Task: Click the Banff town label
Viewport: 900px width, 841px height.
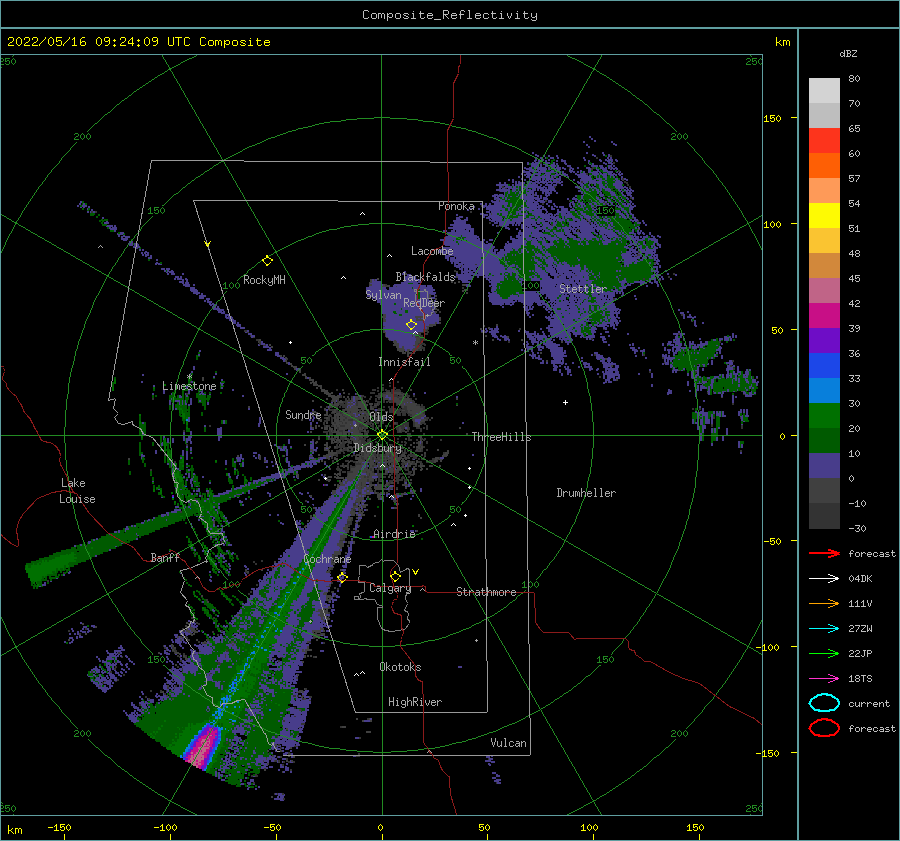Action: point(165,557)
